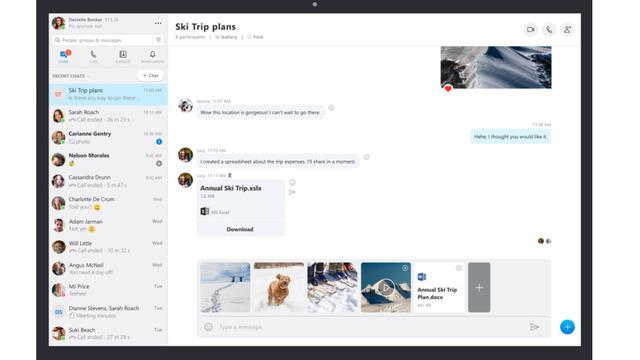Send the message with the send arrow
The width and height of the screenshot is (640, 360).
pyautogui.click(x=534, y=327)
